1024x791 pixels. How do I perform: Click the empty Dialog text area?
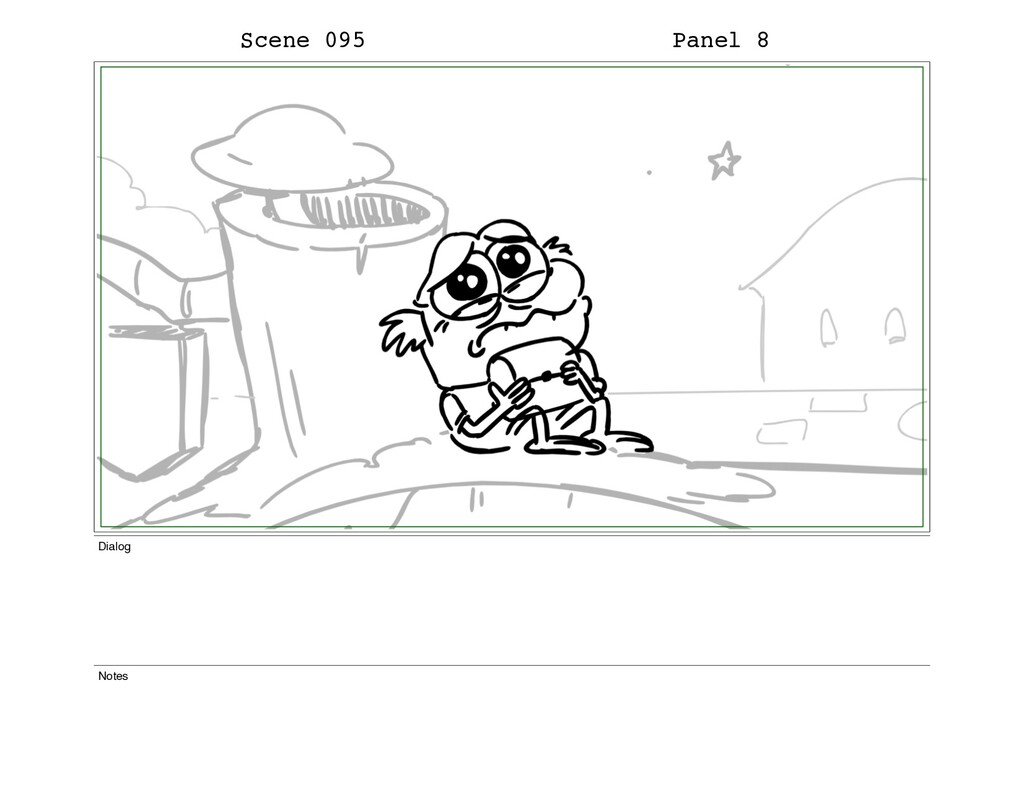tap(512, 607)
